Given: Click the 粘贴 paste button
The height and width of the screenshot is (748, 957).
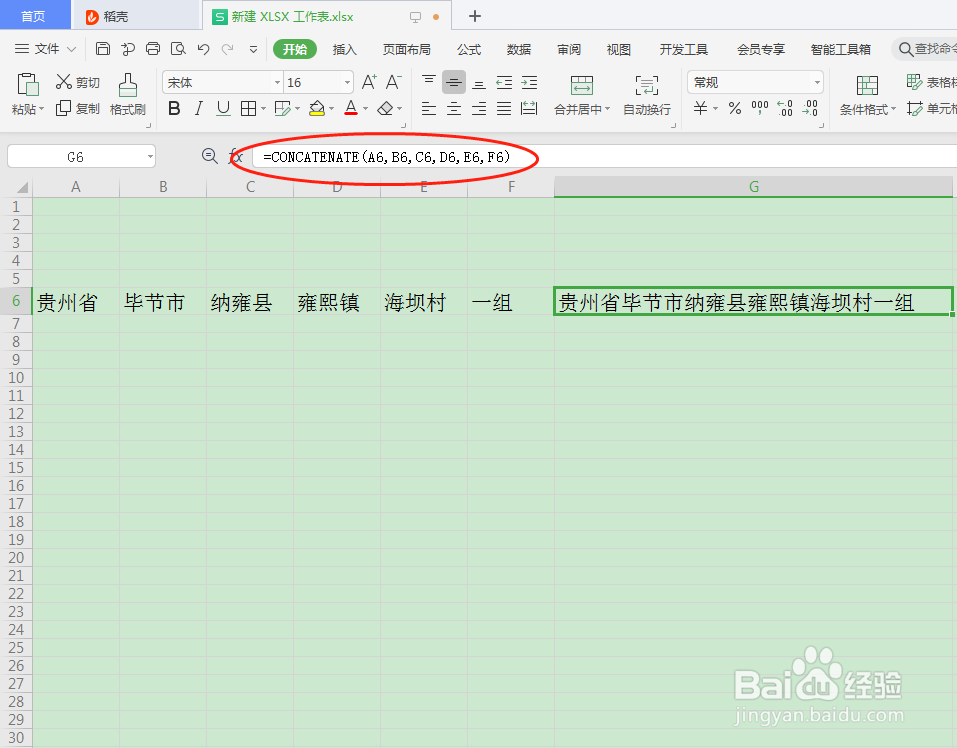Looking at the screenshot, I should pos(26,95).
